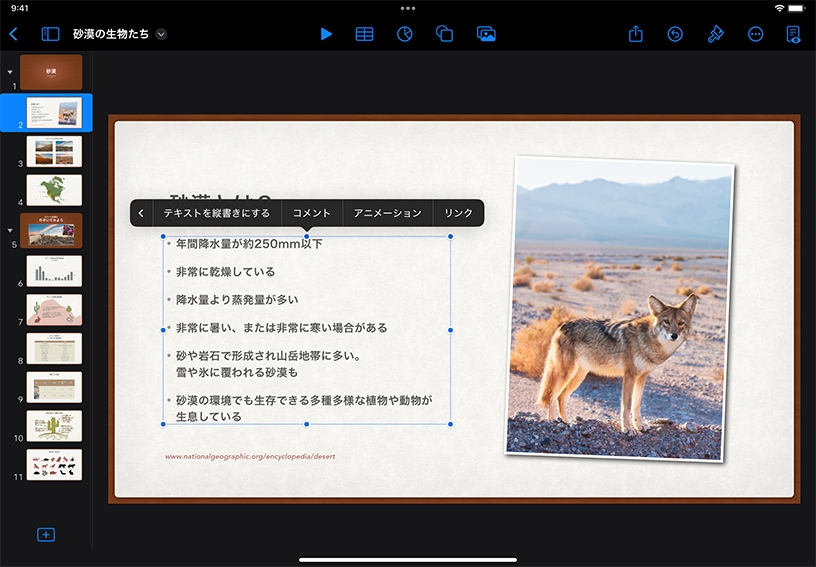
Task: Undo the last action
Action: (675, 34)
